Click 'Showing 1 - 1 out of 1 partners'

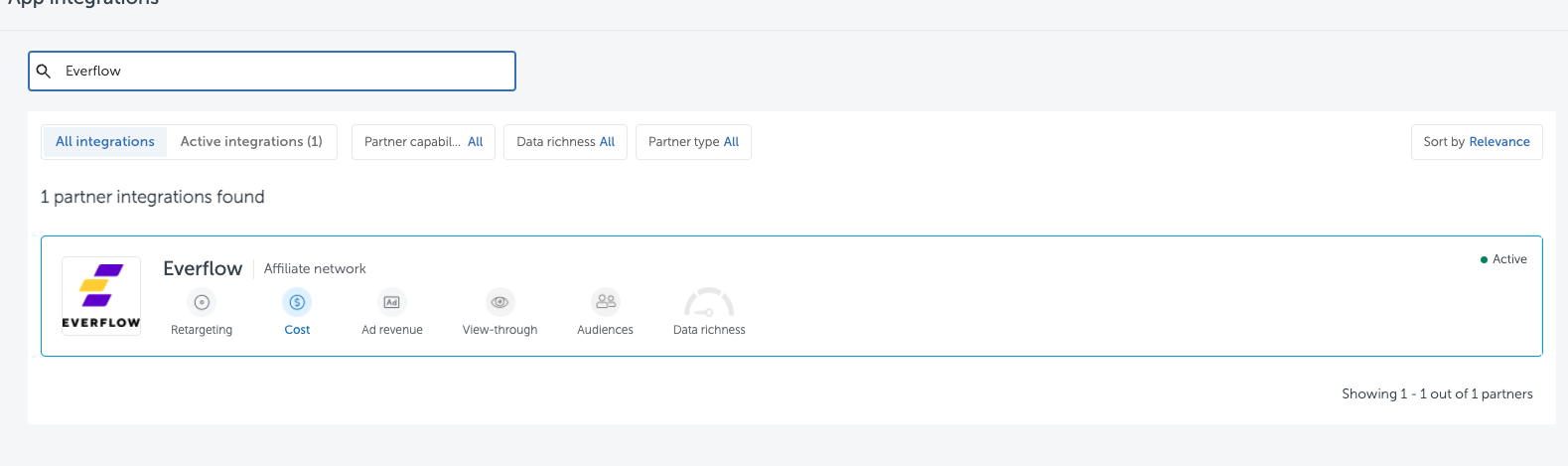pyautogui.click(x=1437, y=393)
